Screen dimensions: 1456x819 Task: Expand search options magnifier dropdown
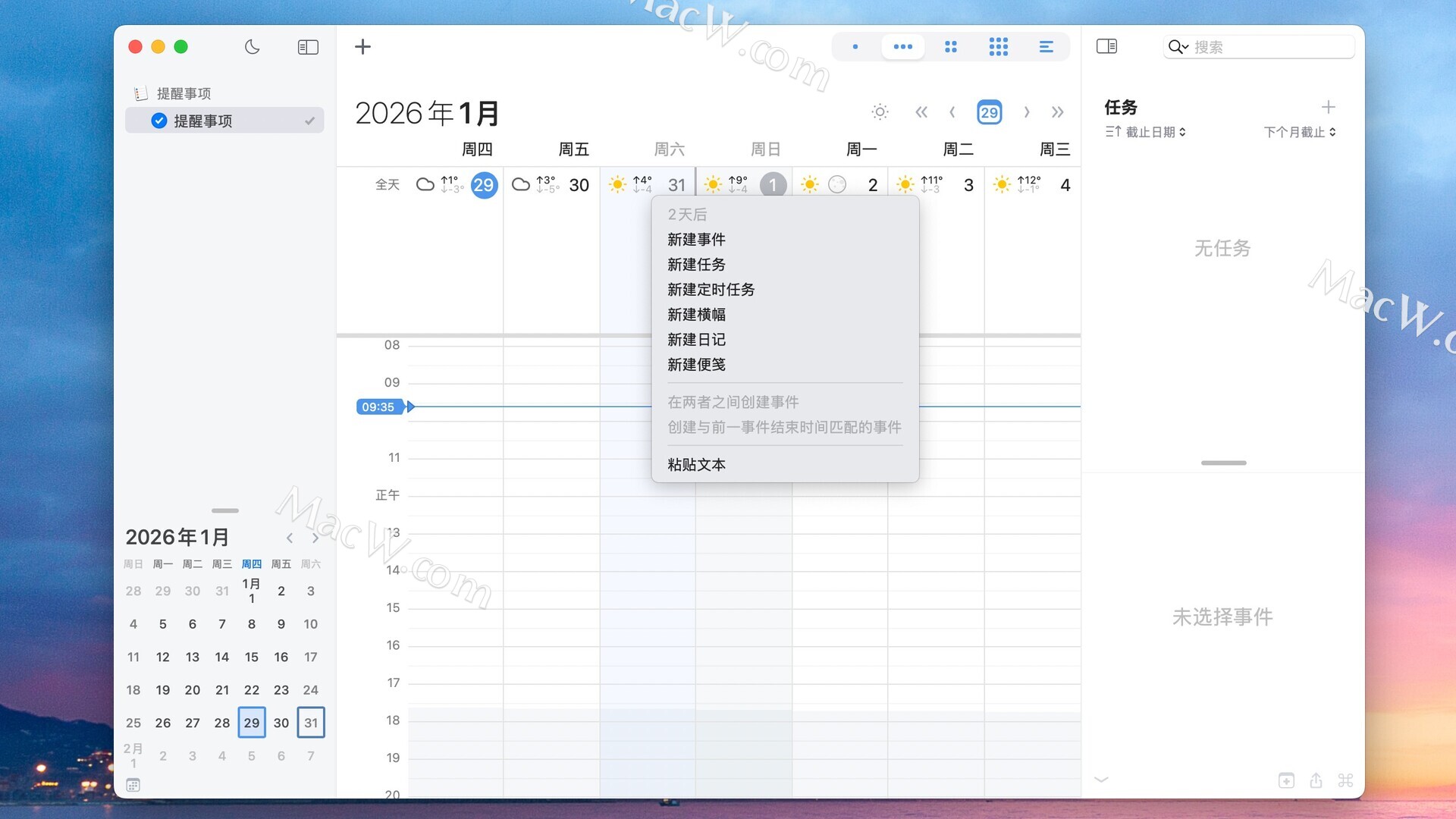(x=1178, y=47)
